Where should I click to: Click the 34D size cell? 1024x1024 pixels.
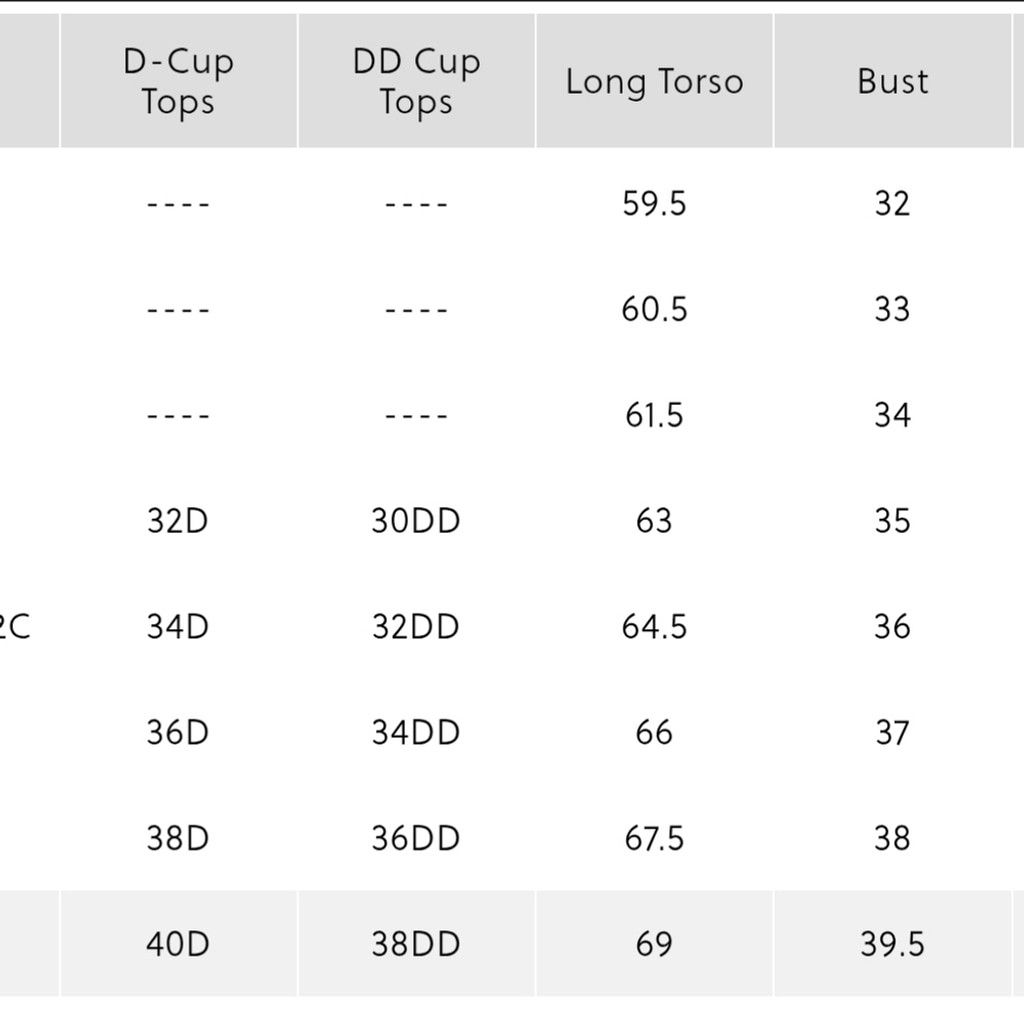pos(178,627)
